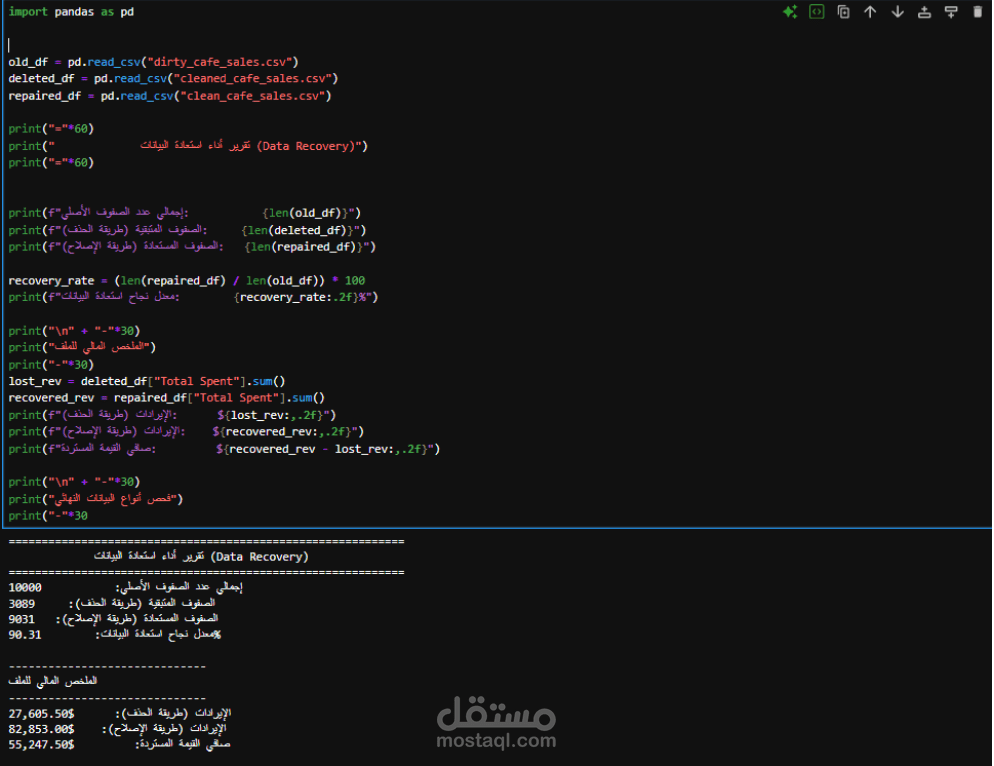Click the 'lost_rev = deleted_df' line

147,381
